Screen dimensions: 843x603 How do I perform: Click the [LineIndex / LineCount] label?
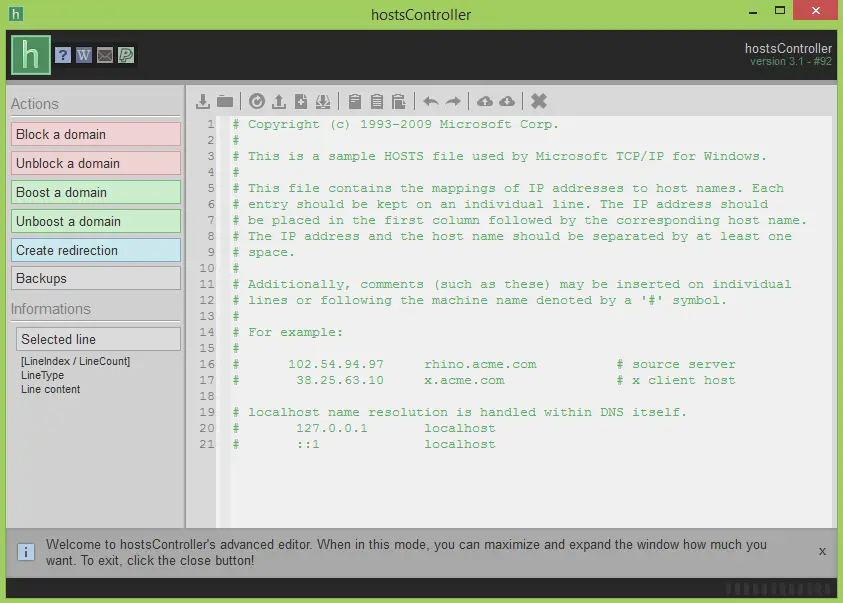click(75, 361)
